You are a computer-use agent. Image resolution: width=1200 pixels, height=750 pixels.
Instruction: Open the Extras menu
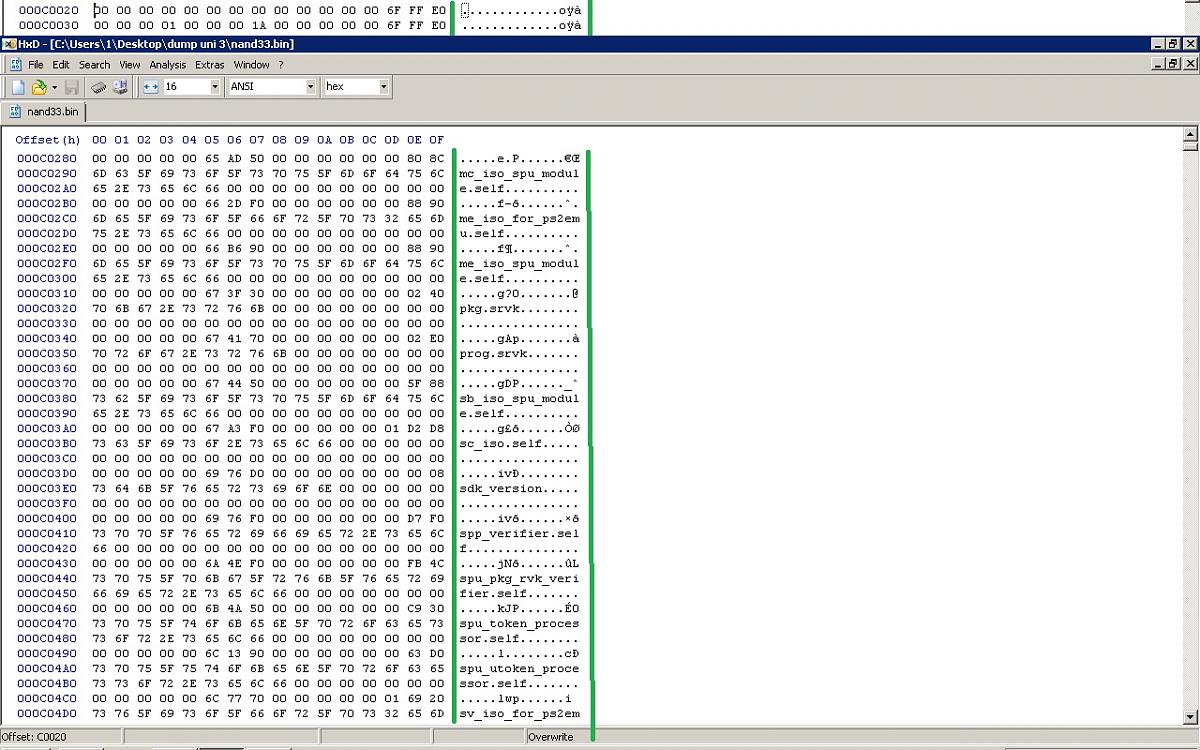tap(209, 65)
